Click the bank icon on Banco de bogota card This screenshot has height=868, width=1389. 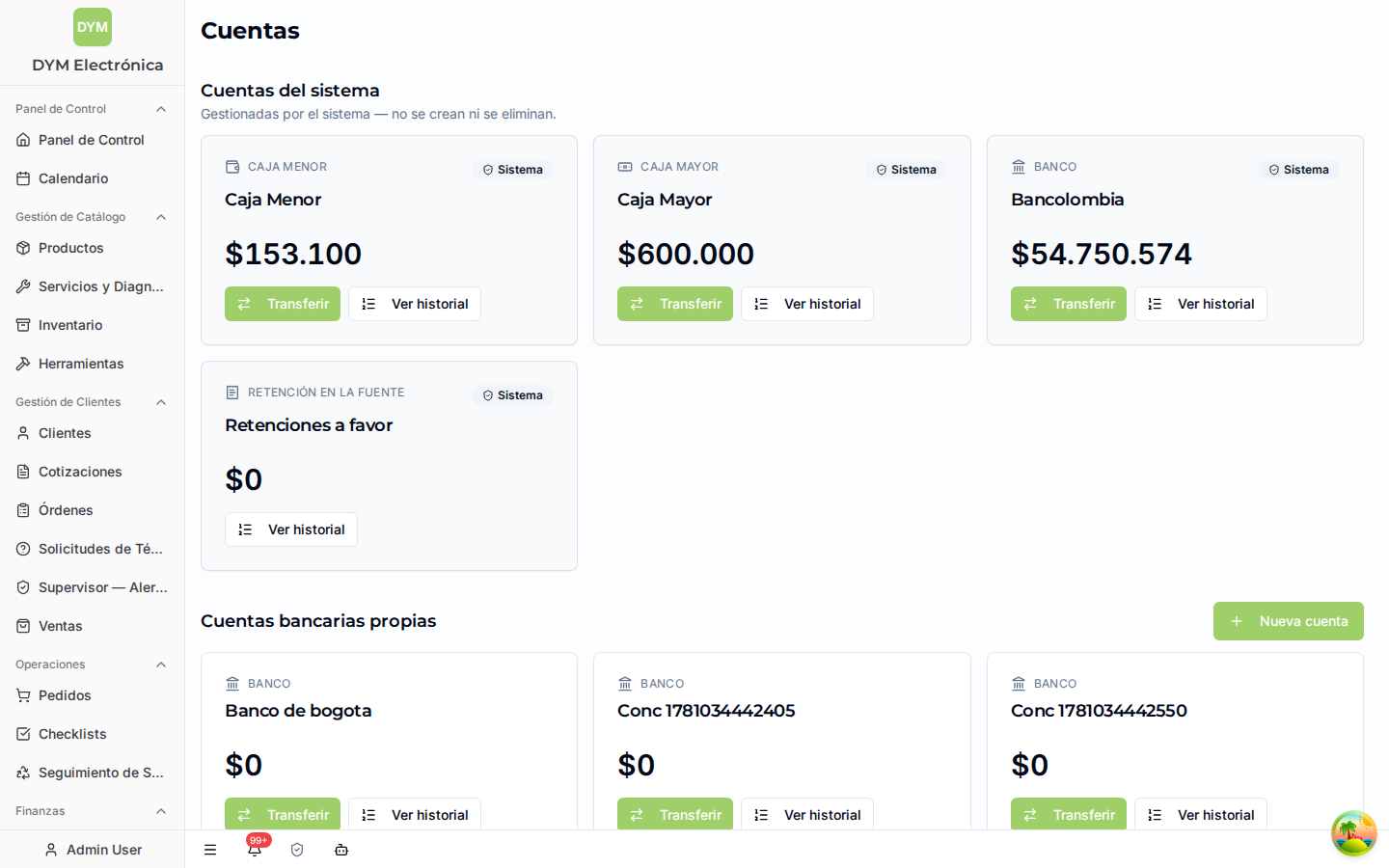[232, 684]
